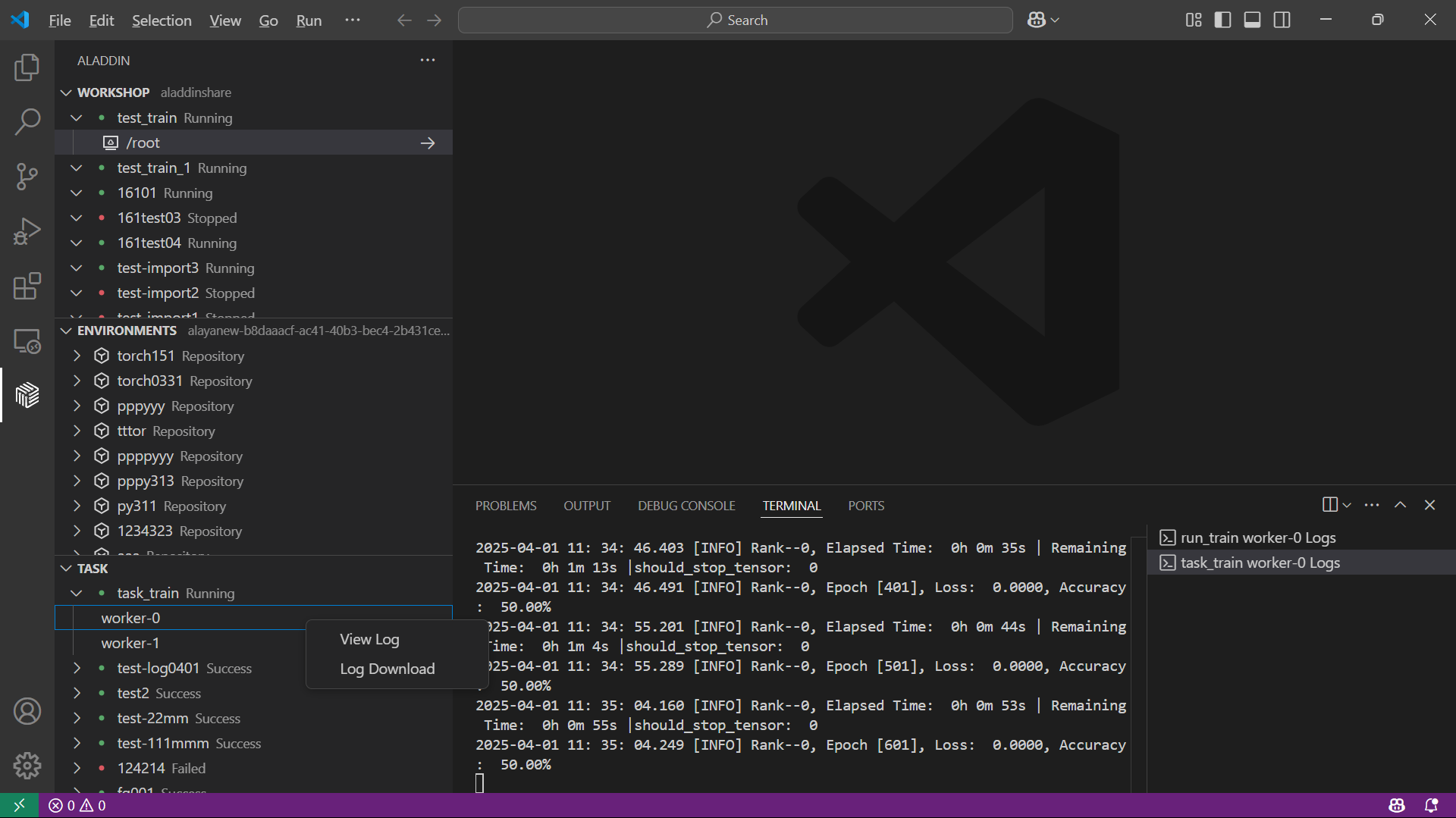Open Copilot status icon in status bar
Screen dimensions: 1456x818
[x=1397, y=805]
